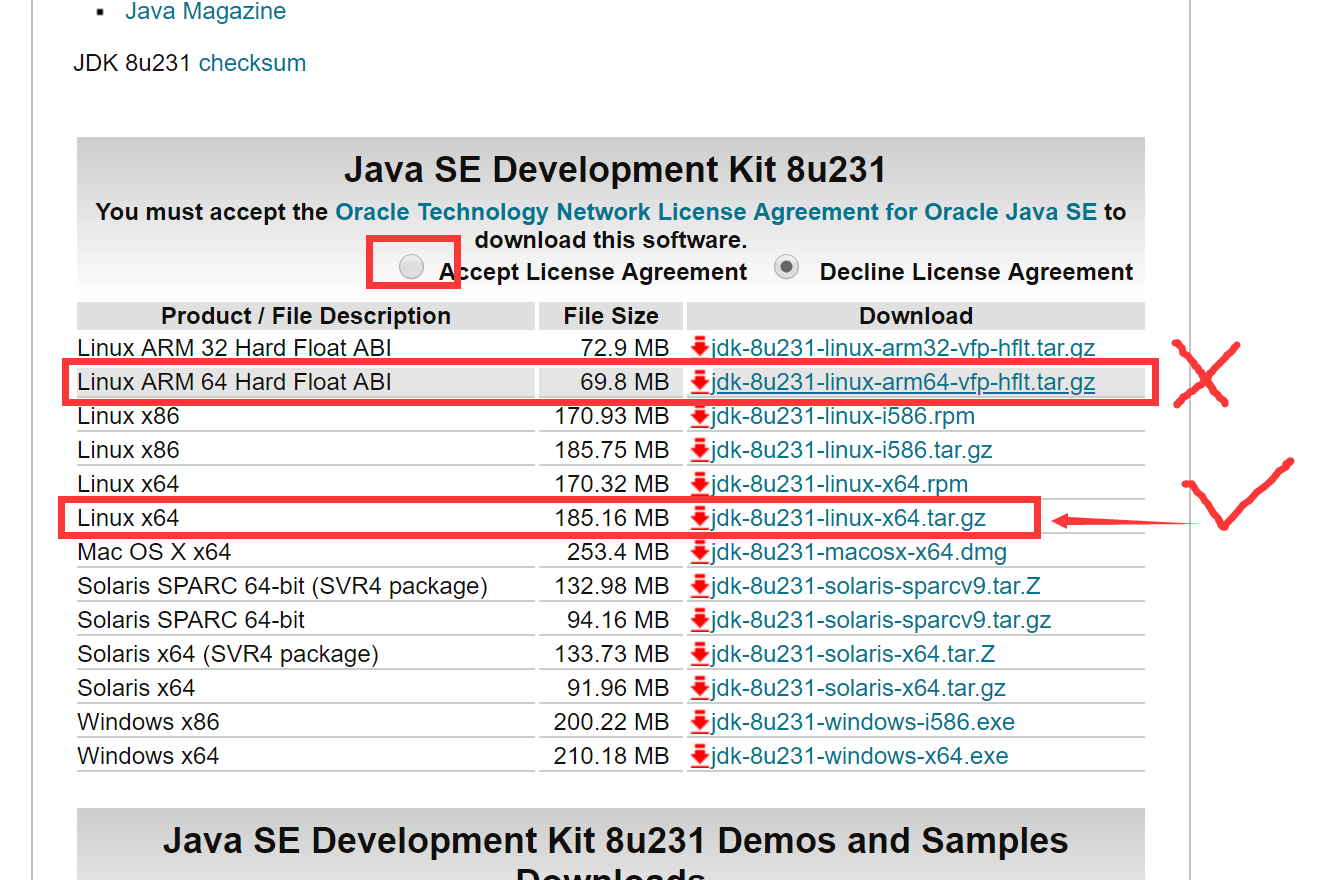The width and height of the screenshot is (1330, 880).
Task: Click the Linux ARM 64 Hard Float ABI cell
Action: [305, 382]
